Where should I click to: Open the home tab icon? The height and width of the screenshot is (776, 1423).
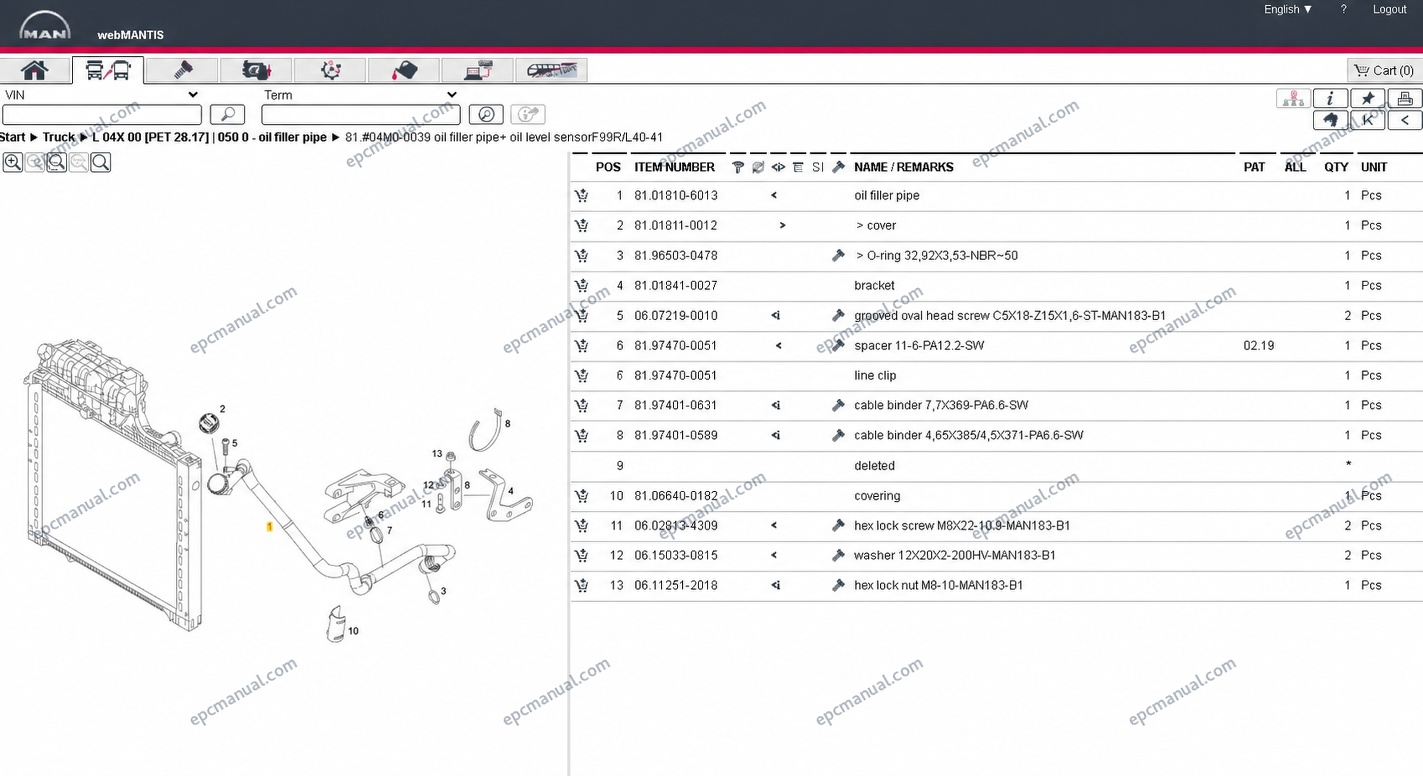(35, 70)
